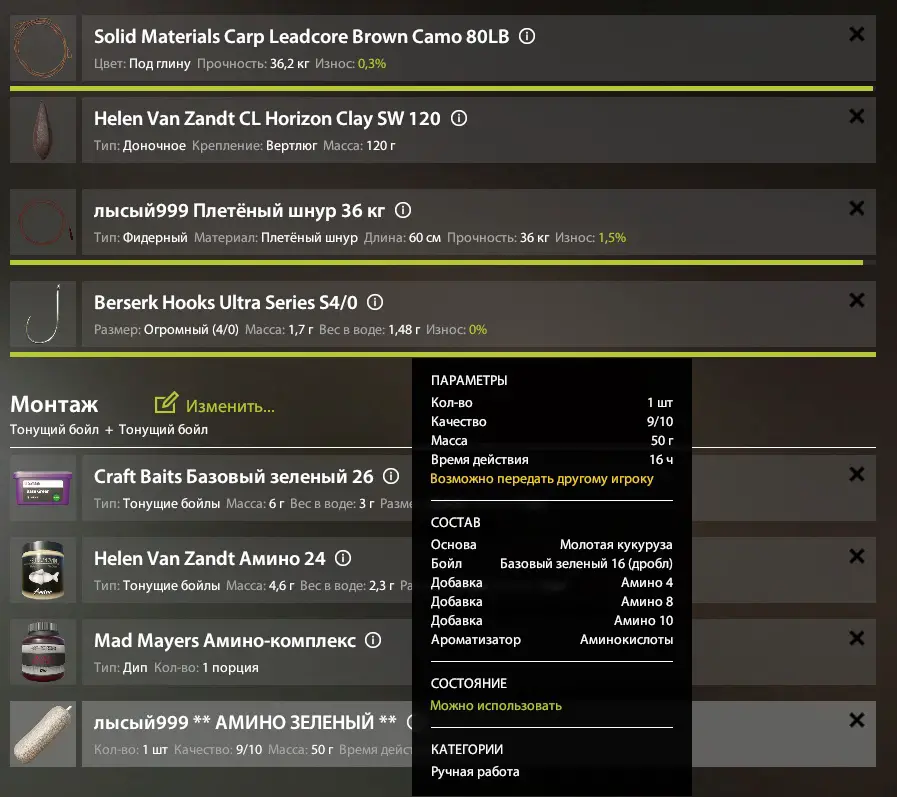View info for Berserk Hooks Ultra Series S4/0
This screenshot has height=797, width=897.
coord(375,302)
